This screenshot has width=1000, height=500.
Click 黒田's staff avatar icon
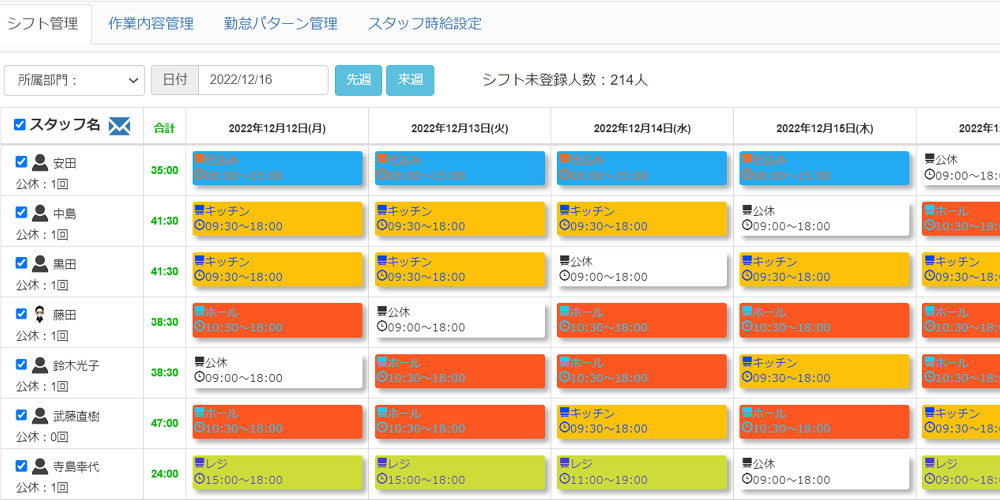point(40,264)
